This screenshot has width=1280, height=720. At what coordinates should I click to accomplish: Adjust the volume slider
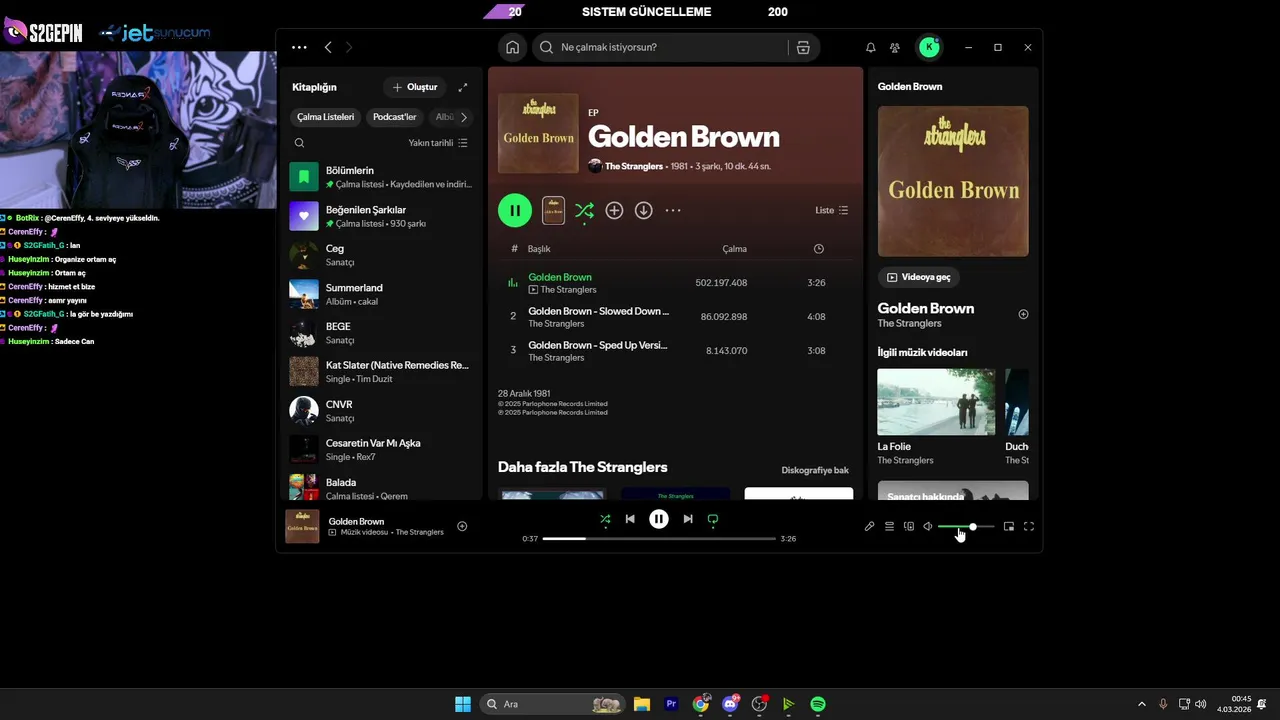[966, 526]
